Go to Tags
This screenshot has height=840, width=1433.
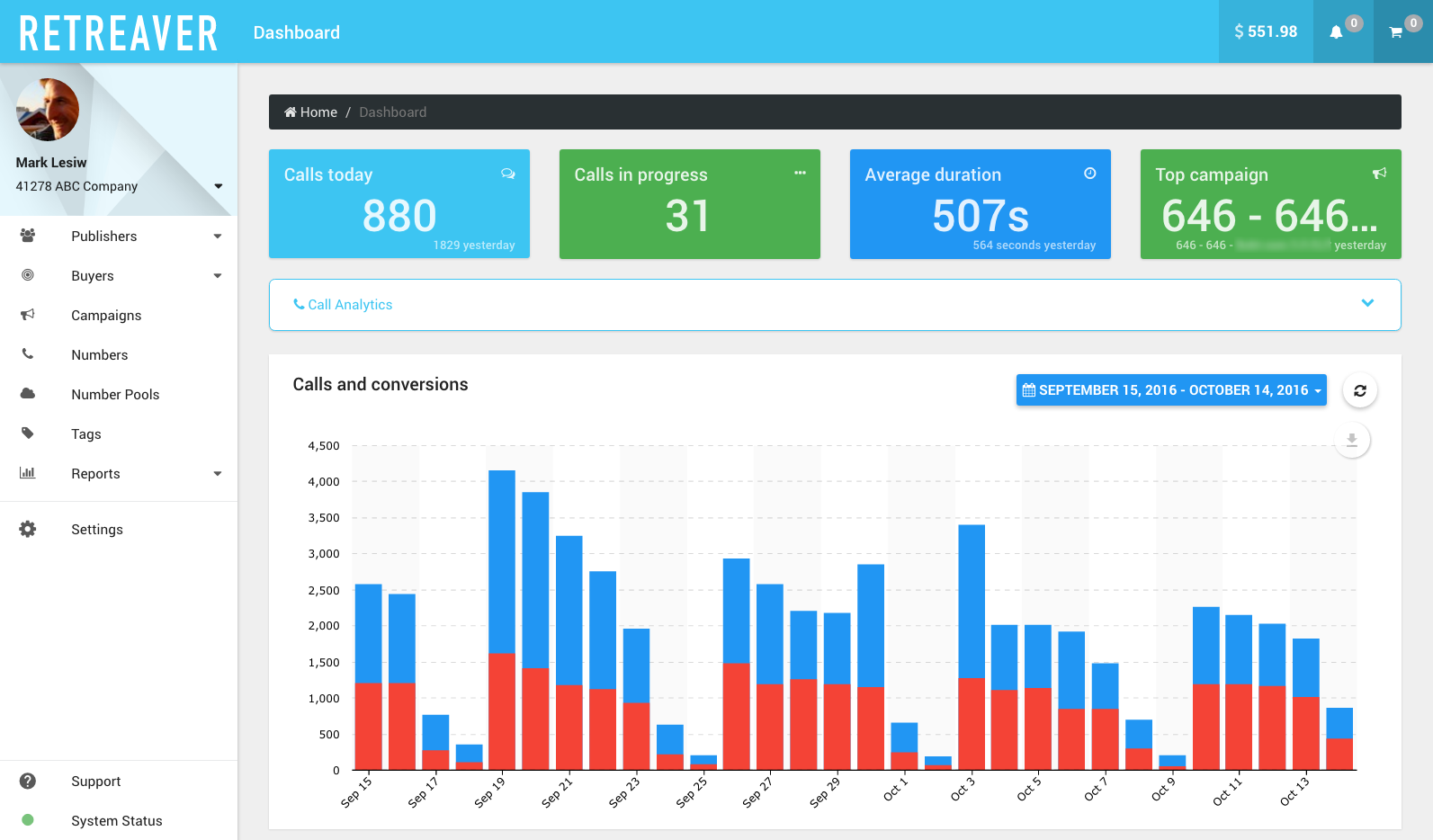click(119, 433)
